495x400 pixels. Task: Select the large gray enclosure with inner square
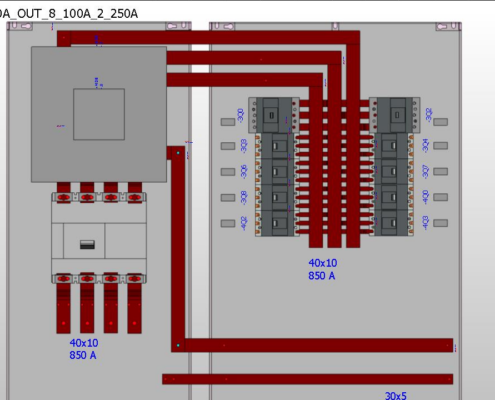(x=99, y=114)
